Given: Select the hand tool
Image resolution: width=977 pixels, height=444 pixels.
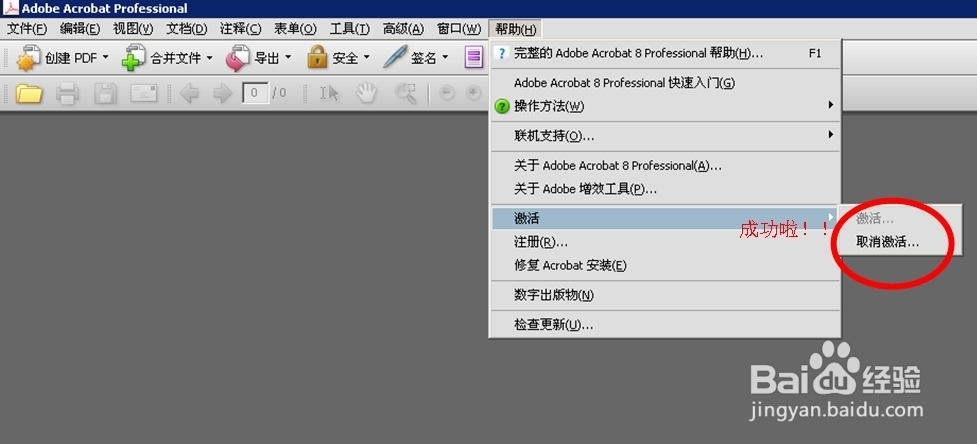Looking at the screenshot, I should click(x=366, y=93).
